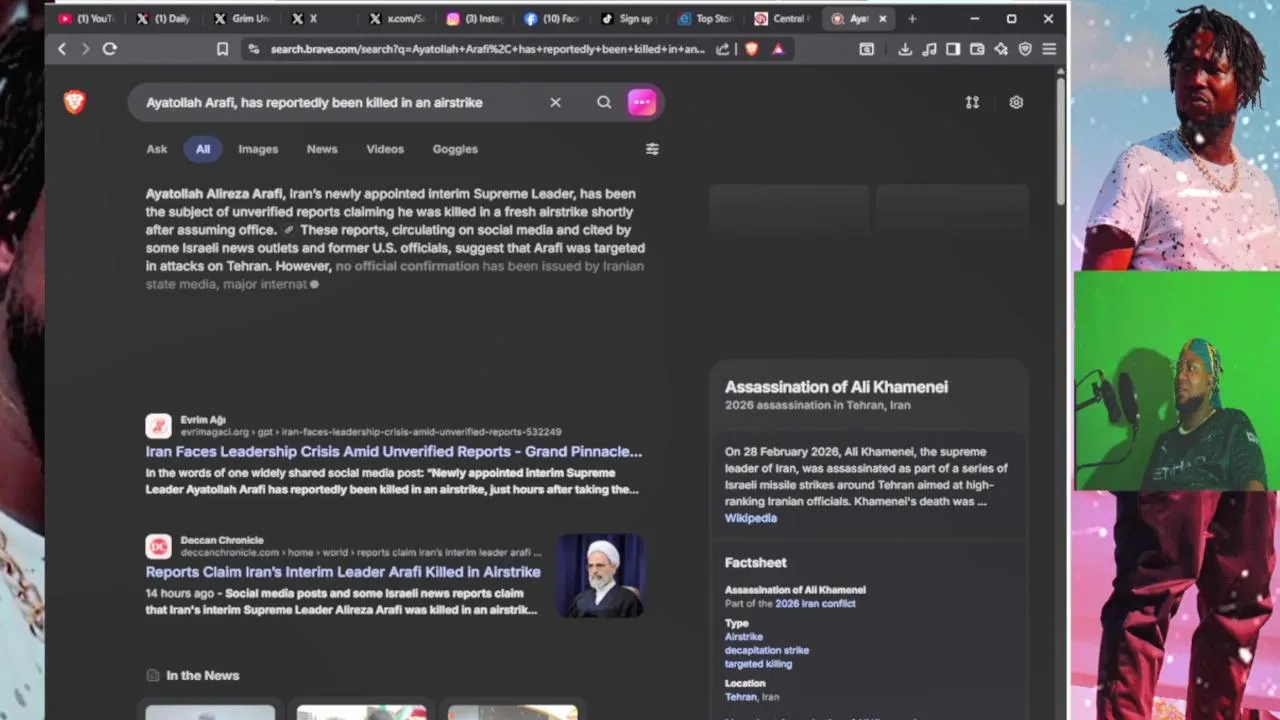Reload the page with the refresh icon
Screen dimensions: 1280x720
[x=110, y=49]
